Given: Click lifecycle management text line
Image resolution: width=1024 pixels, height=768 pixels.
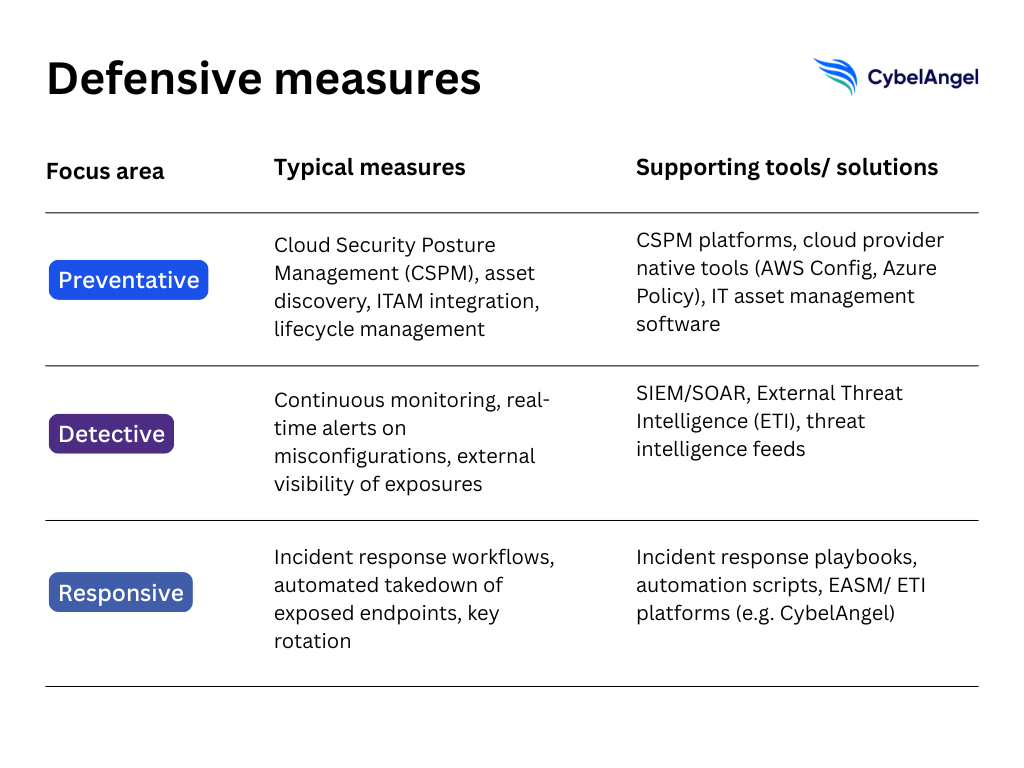Looking at the screenshot, I should 379,329.
